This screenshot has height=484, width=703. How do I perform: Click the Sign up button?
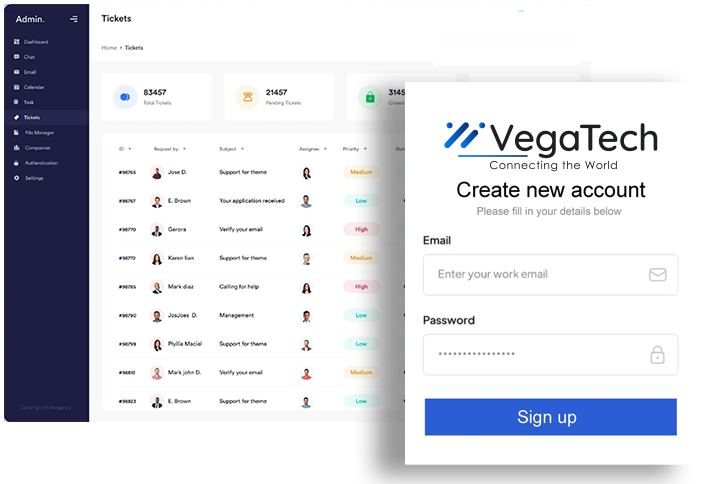[x=551, y=417]
